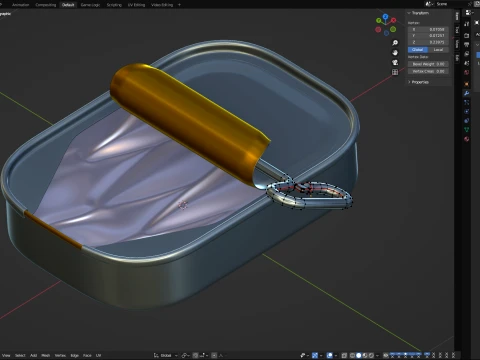Open the sidebar Tool tab
480x360 pixels.
457,30
